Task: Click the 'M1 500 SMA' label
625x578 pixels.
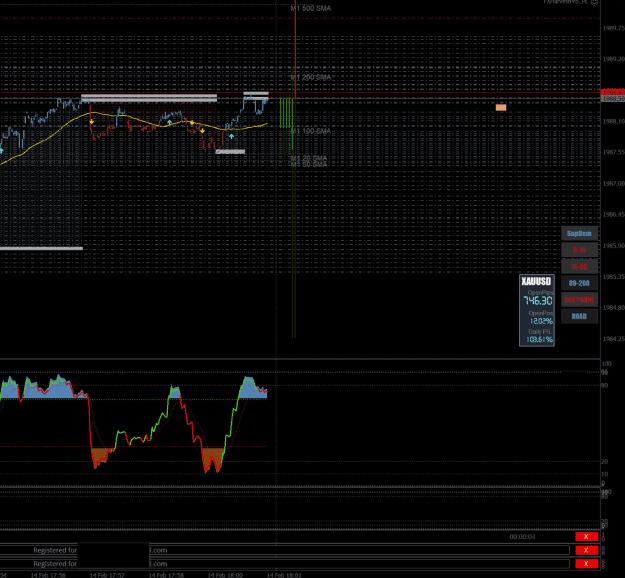Action: (311, 8)
